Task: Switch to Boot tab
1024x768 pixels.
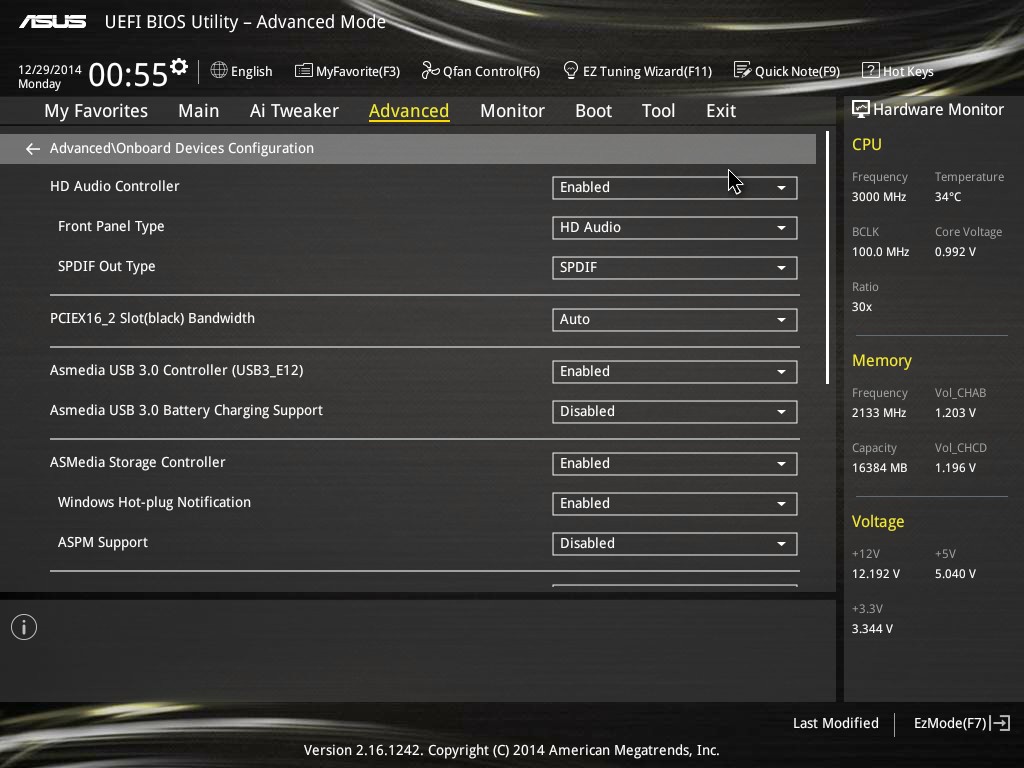Action: point(593,111)
